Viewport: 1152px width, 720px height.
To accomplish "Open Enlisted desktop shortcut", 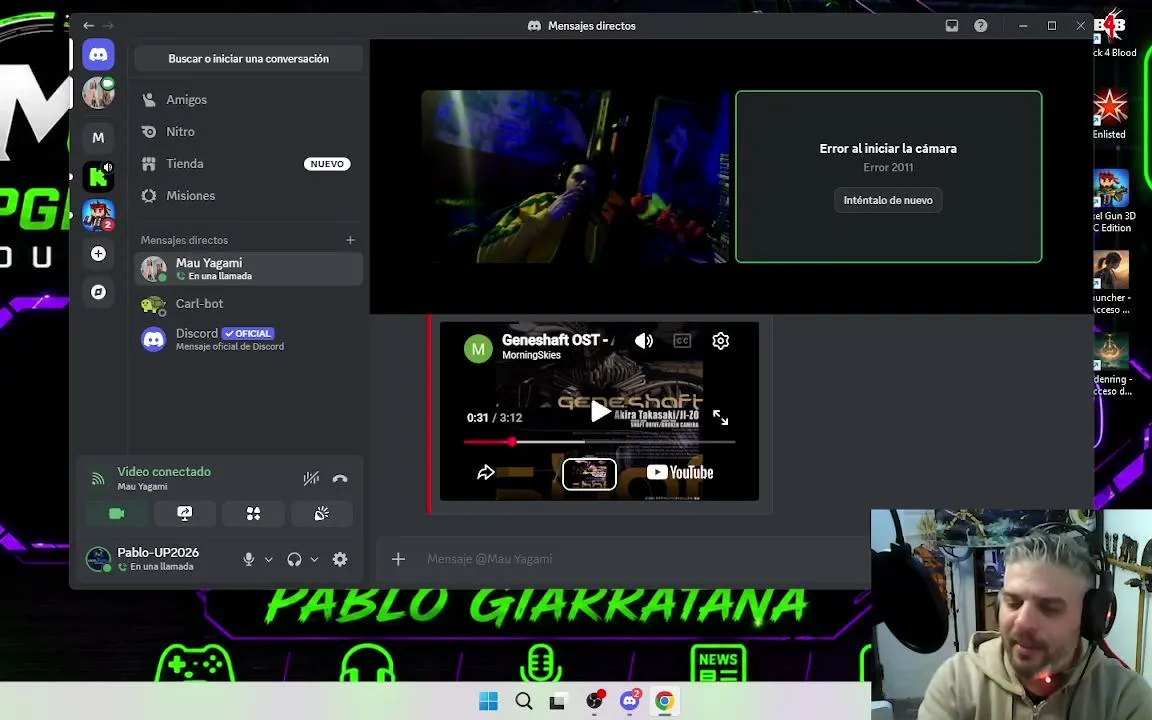I will 1110,114.
